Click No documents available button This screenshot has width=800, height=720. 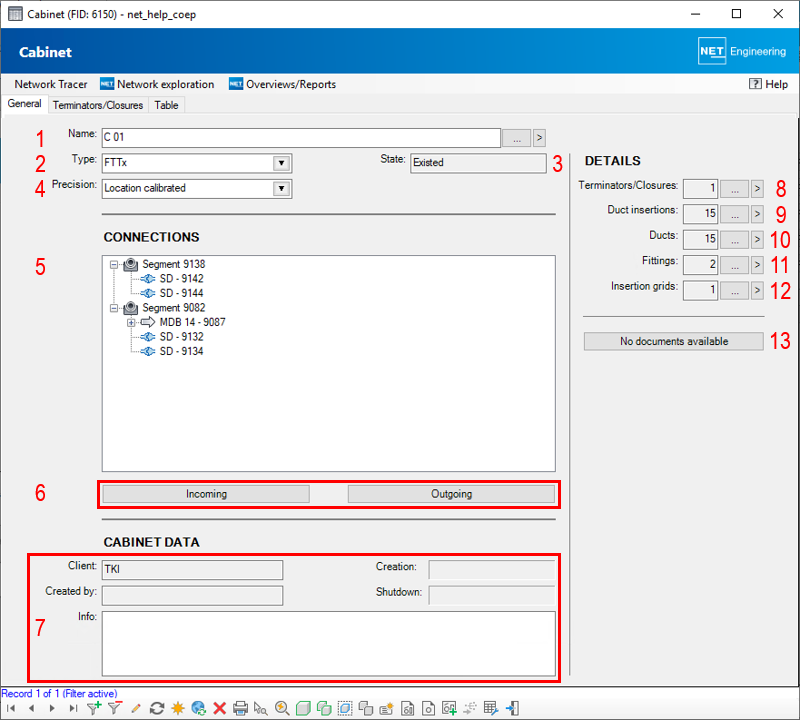click(x=673, y=341)
